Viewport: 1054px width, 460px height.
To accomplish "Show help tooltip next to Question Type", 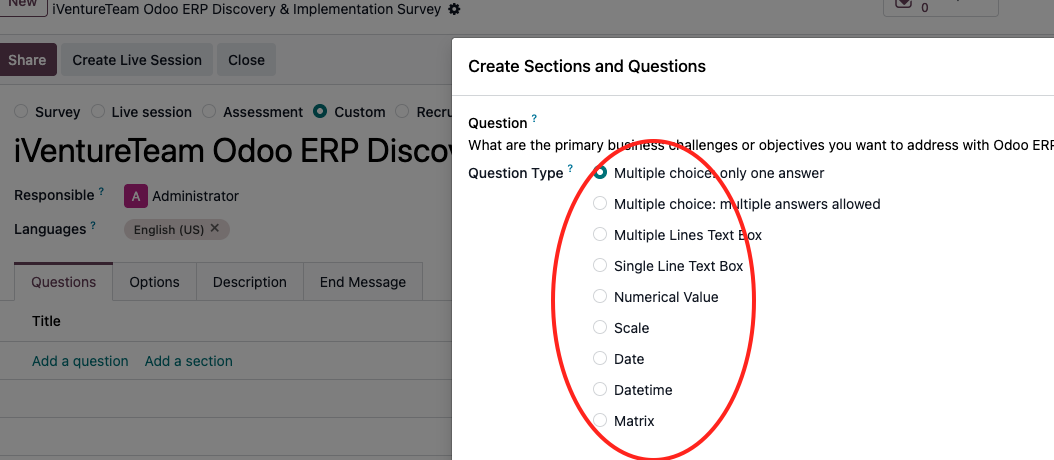I will click(571, 169).
